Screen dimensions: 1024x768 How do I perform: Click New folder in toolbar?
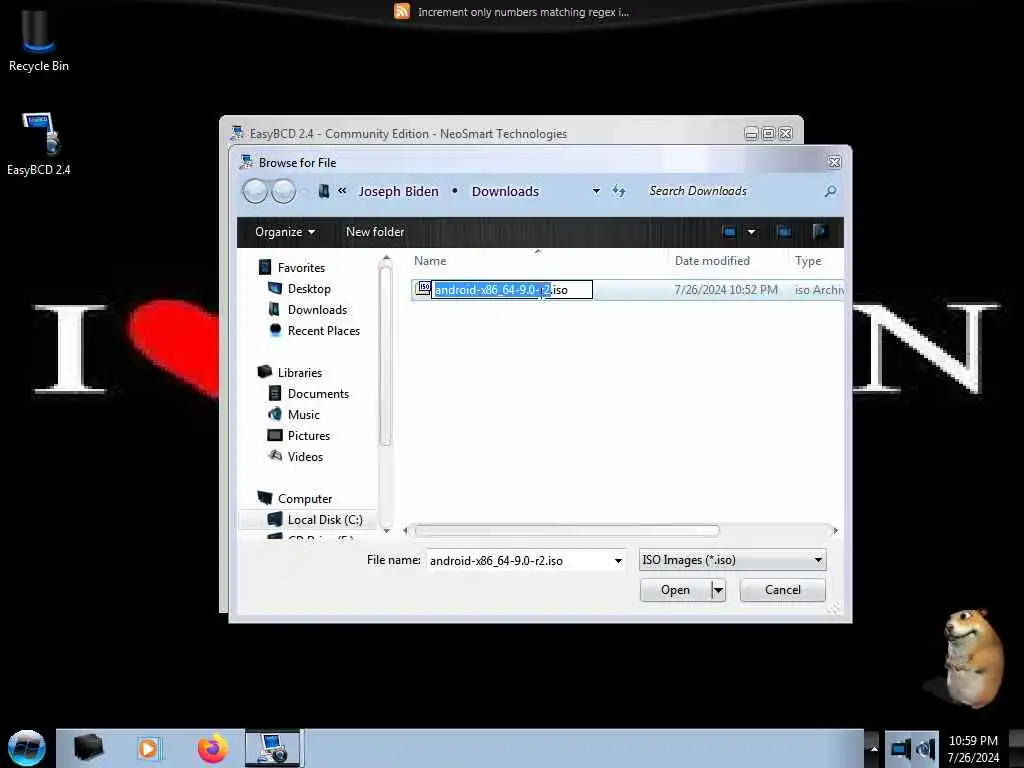pyautogui.click(x=375, y=232)
